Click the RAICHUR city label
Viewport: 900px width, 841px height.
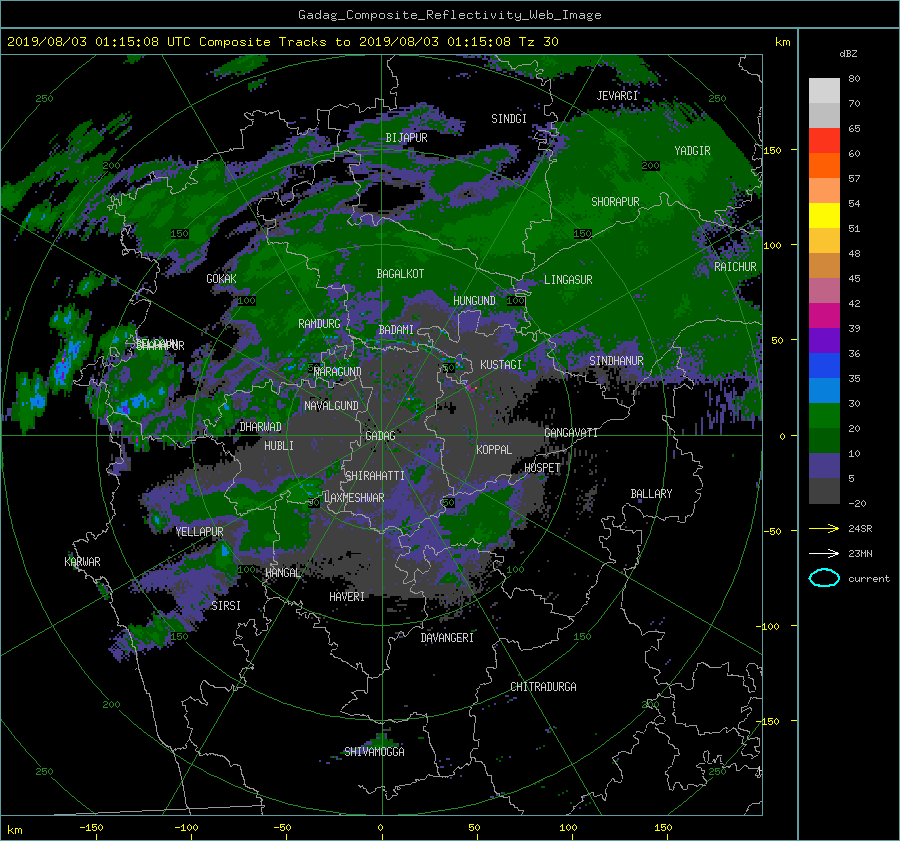tap(735, 267)
